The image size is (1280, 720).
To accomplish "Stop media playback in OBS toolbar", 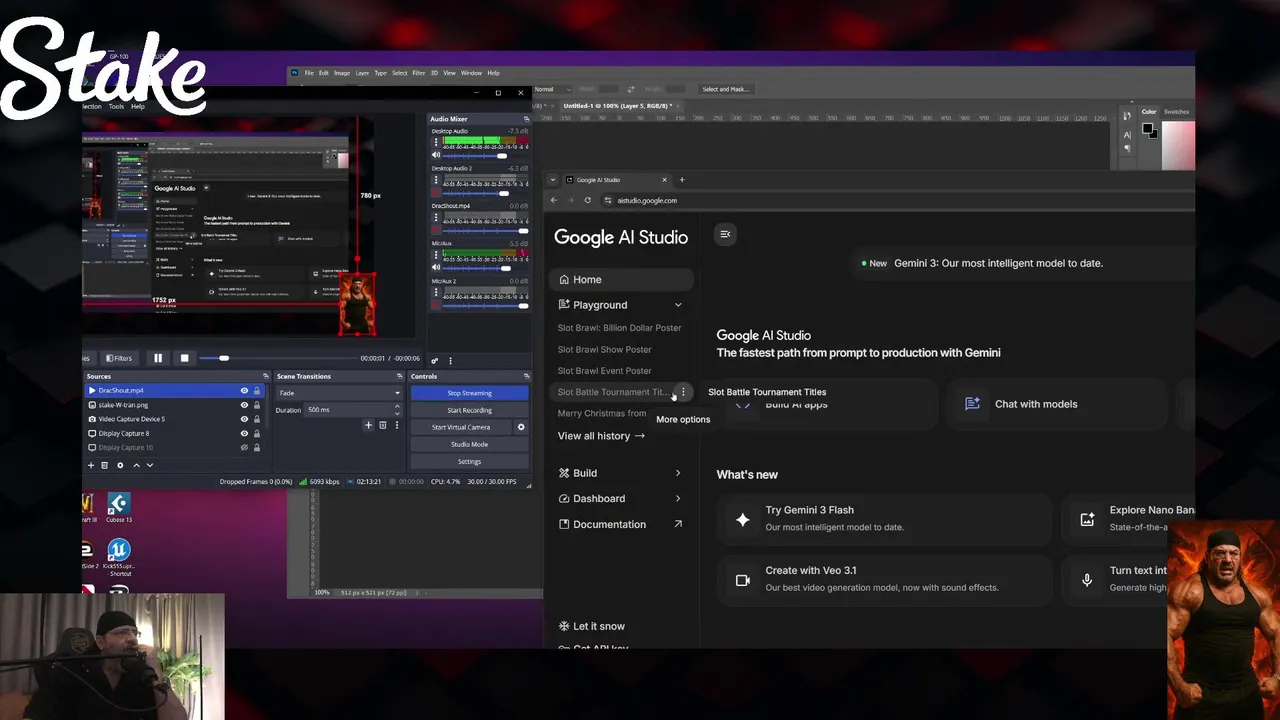I will click(184, 358).
